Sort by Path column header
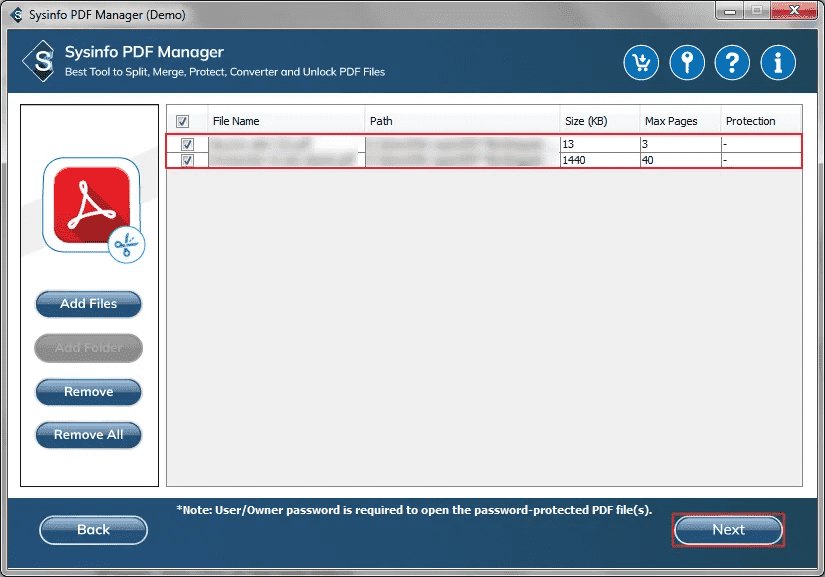Image resolution: width=825 pixels, height=577 pixels. (x=462, y=121)
